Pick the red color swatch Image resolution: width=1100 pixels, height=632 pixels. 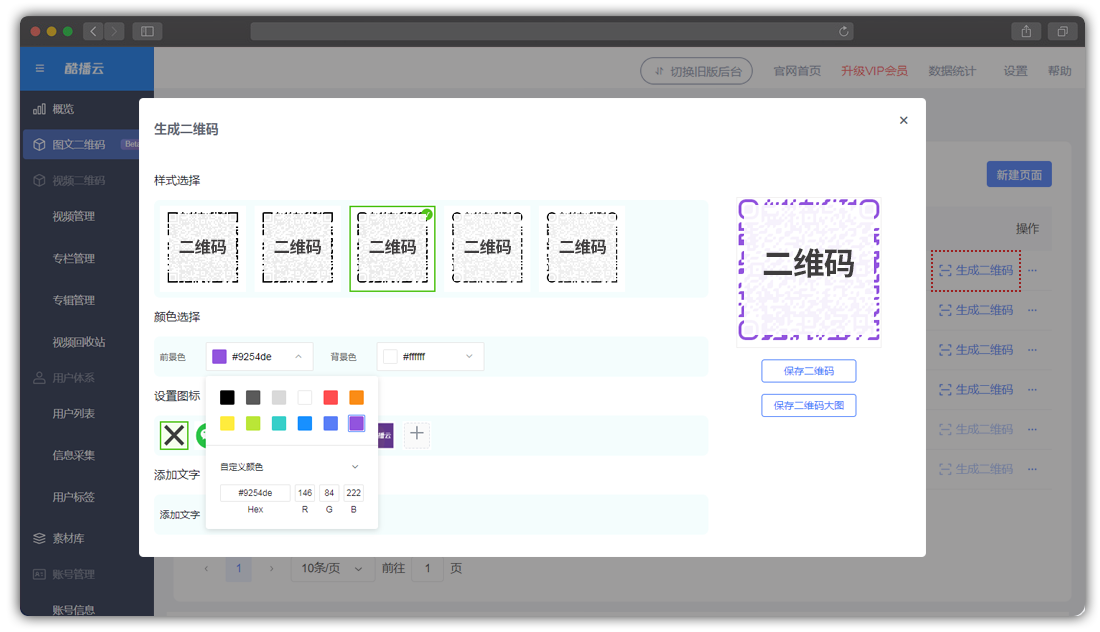click(x=330, y=398)
